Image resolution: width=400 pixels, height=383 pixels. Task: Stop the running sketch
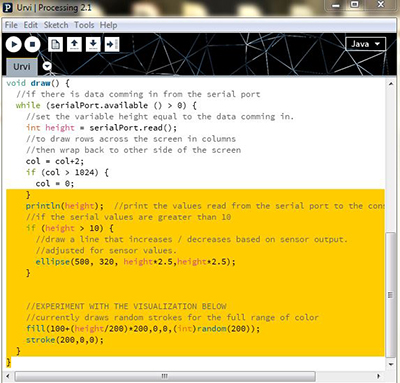point(32,44)
